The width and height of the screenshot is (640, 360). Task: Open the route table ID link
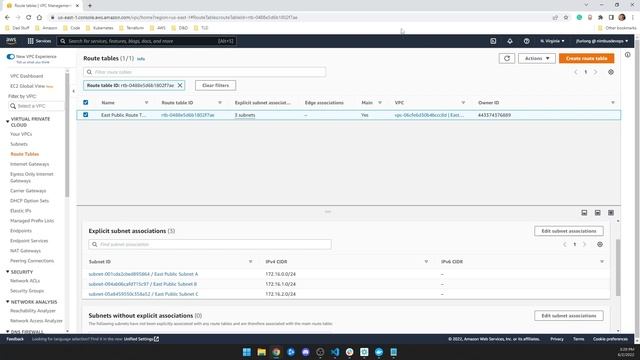pos(187,115)
